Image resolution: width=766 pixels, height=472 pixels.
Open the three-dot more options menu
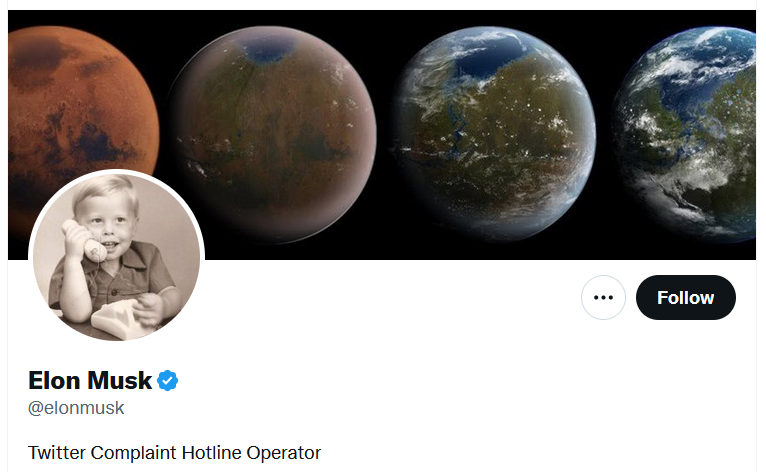[x=603, y=298]
